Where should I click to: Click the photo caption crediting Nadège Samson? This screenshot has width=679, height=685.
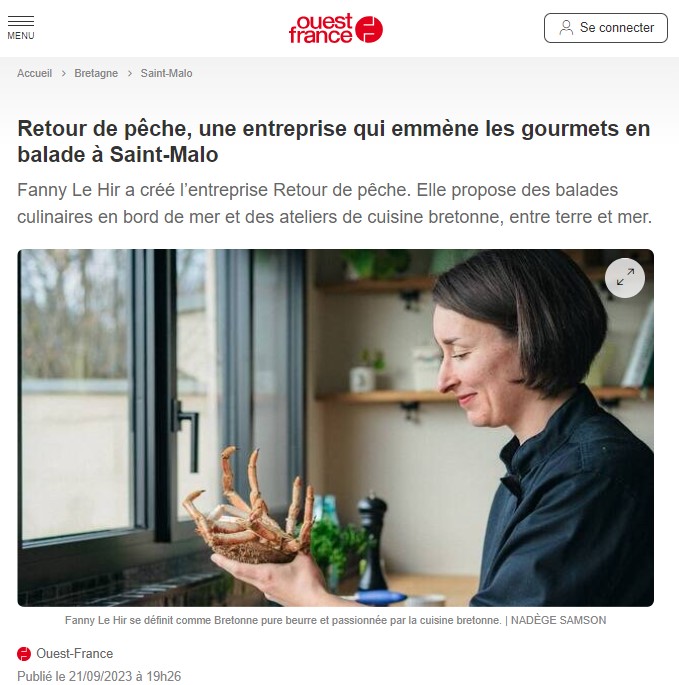(x=336, y=620)
